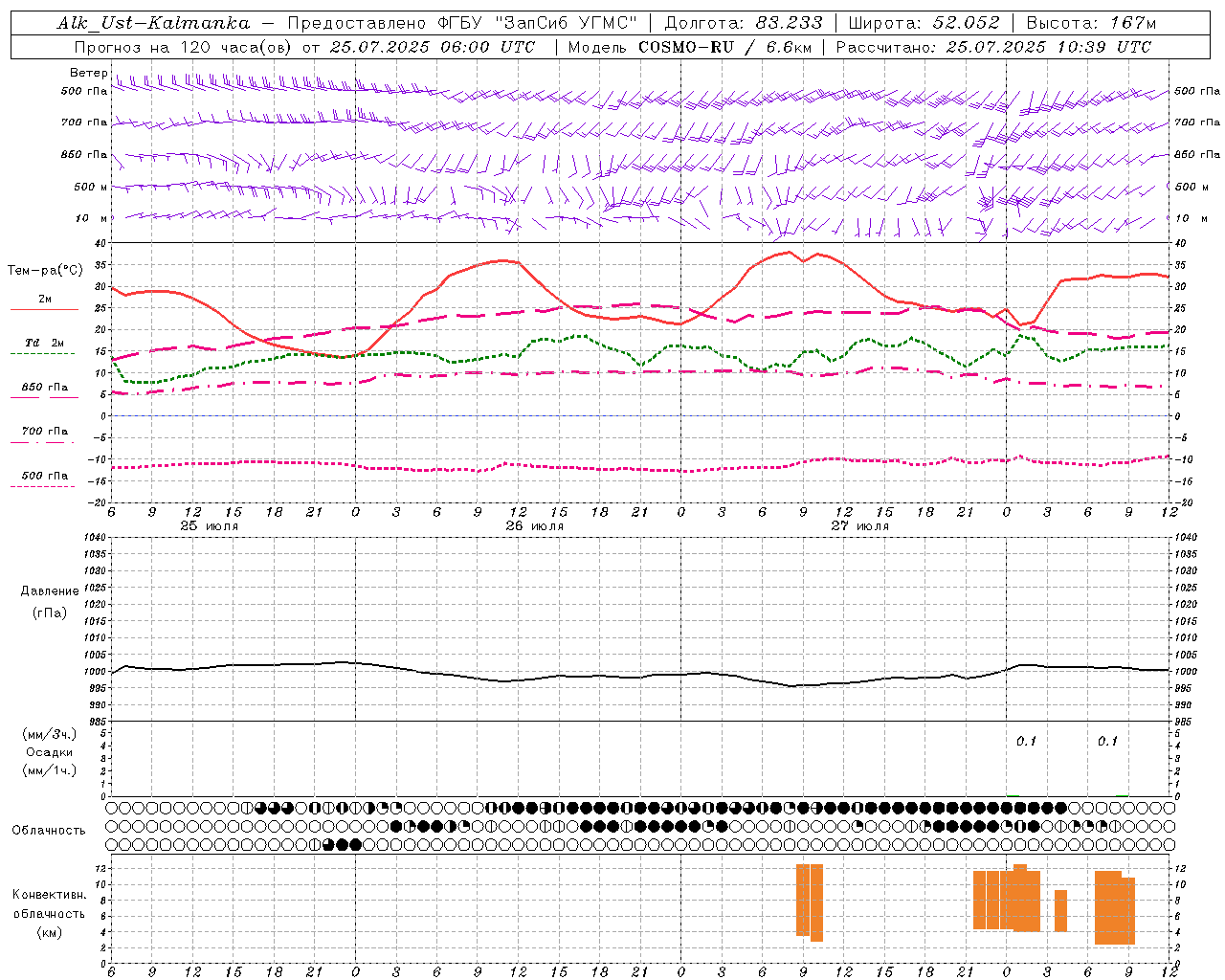
Task: Click the 'Td 2м' dew point legend entry
Action: [45, 343]
